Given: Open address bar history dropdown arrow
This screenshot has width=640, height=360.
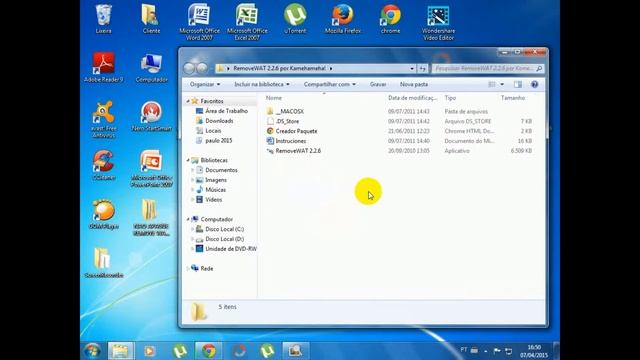Looking at the screenshot, I should click(412, 69).
